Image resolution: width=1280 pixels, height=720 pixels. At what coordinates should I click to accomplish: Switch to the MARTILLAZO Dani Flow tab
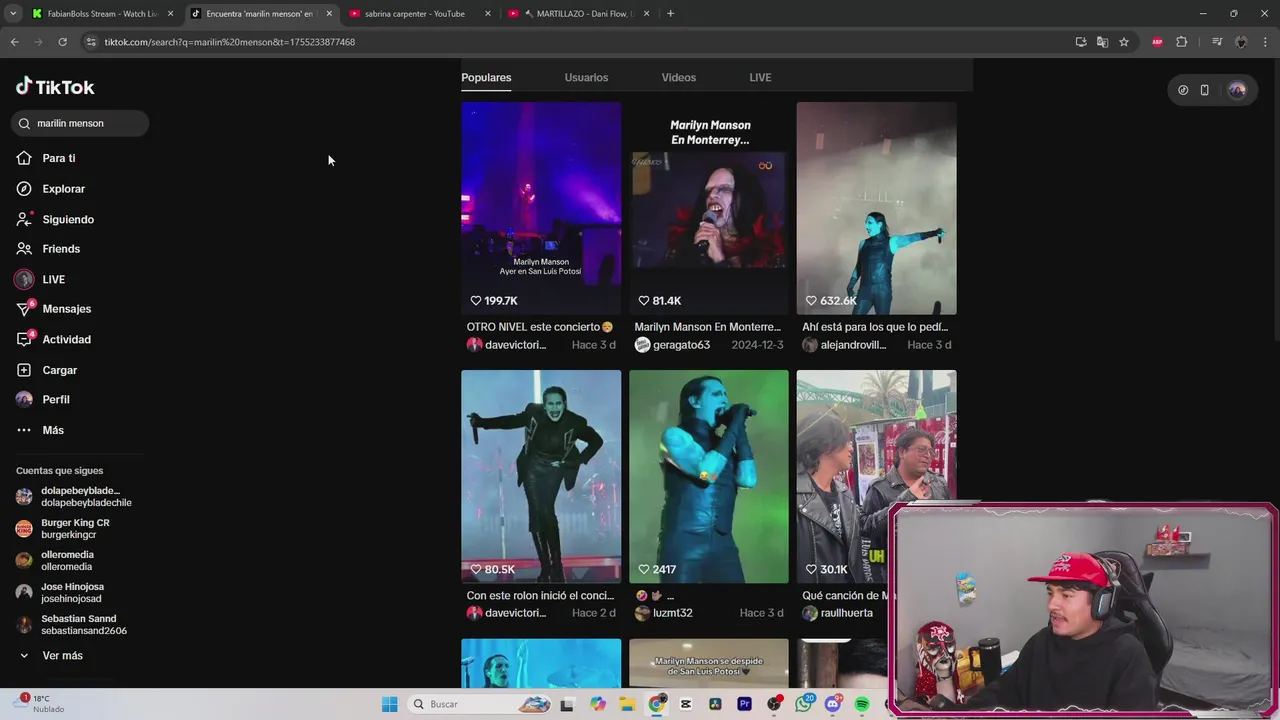[x=579, y=14]
